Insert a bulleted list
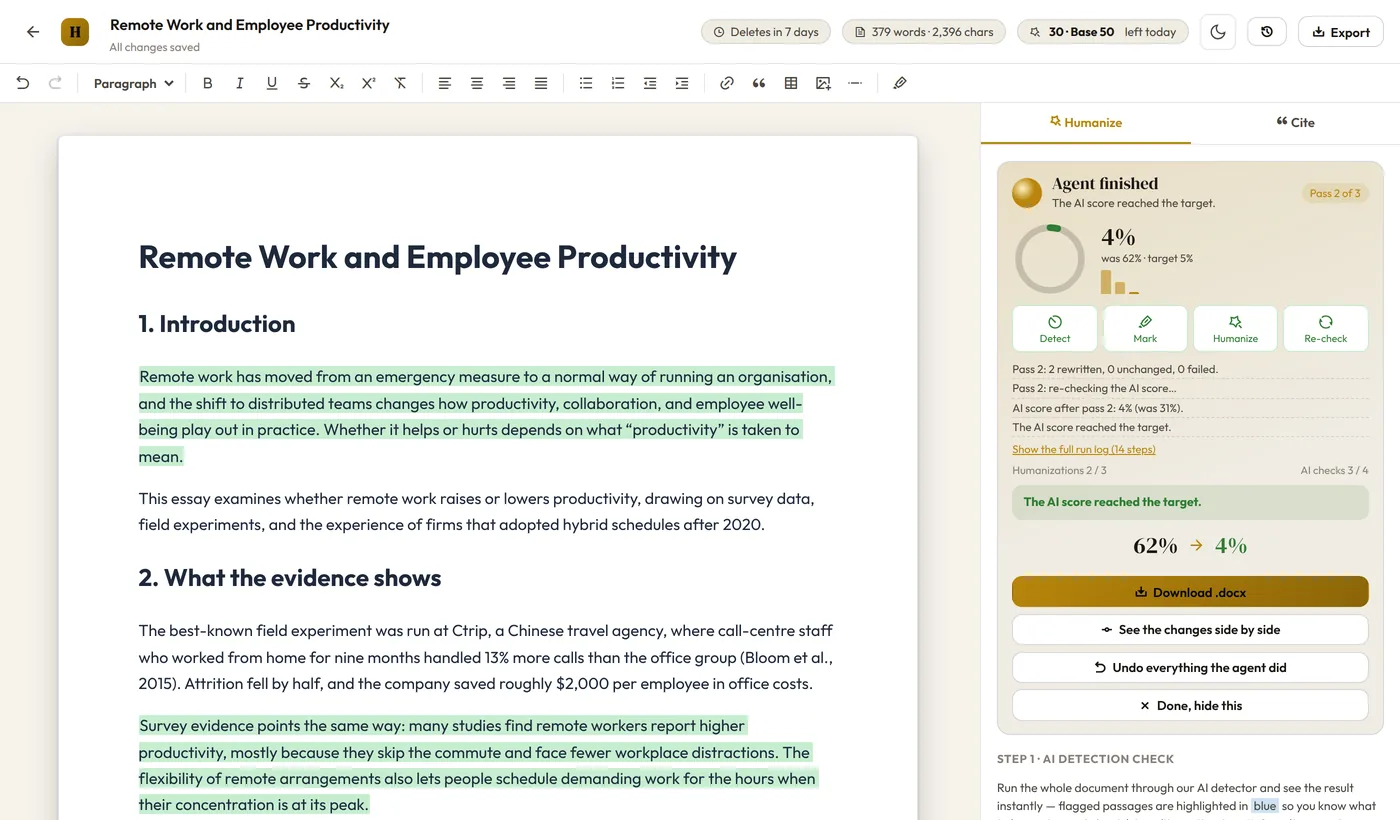 [586, 84]
